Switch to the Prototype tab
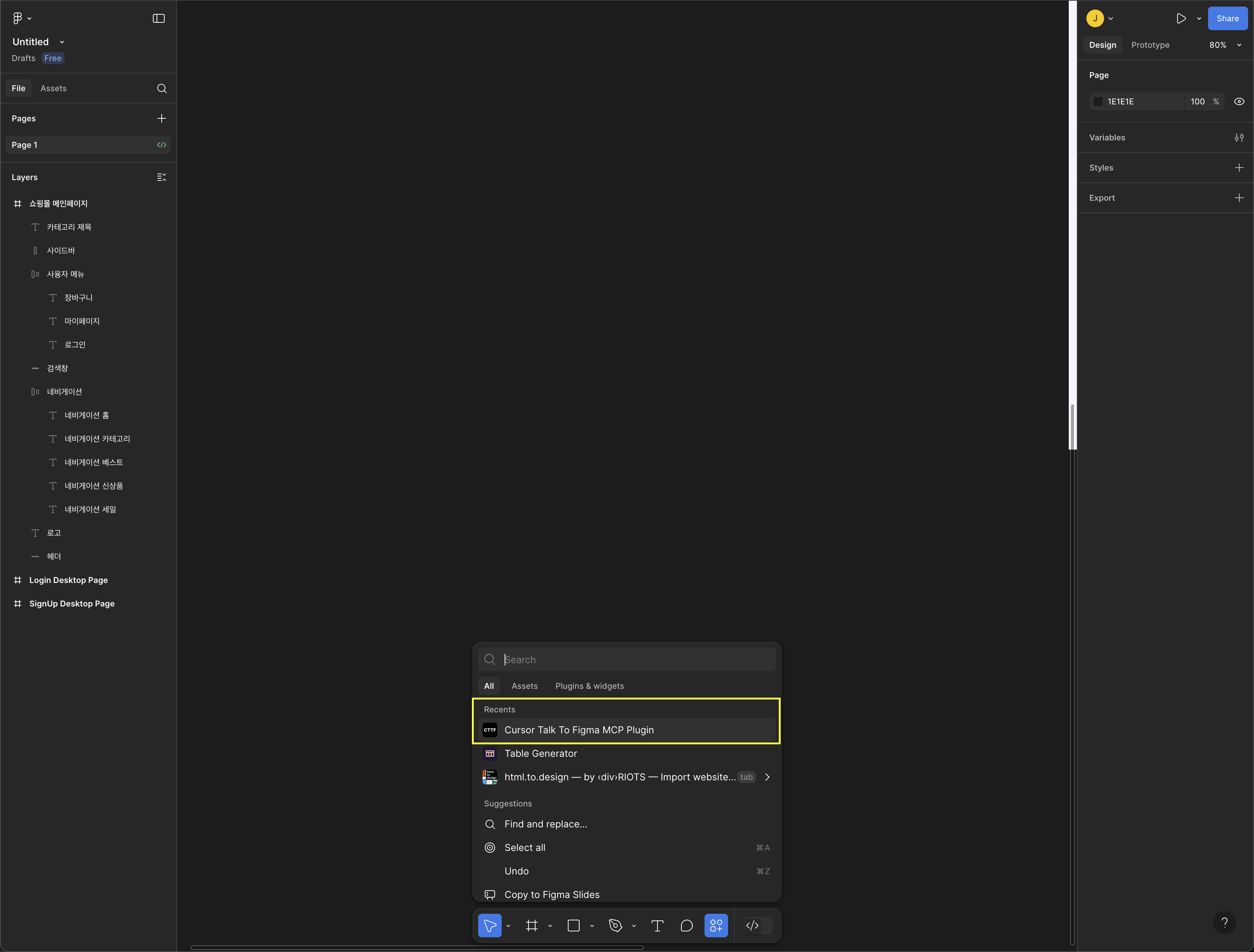This screenshot has width=1254, height=952. 1150,45
